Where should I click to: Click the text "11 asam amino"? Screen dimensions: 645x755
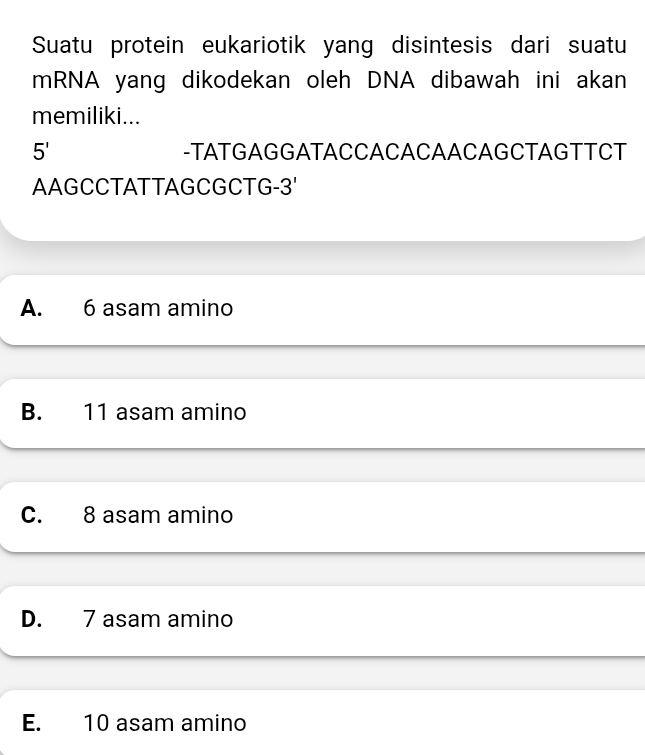pos(165,413)
